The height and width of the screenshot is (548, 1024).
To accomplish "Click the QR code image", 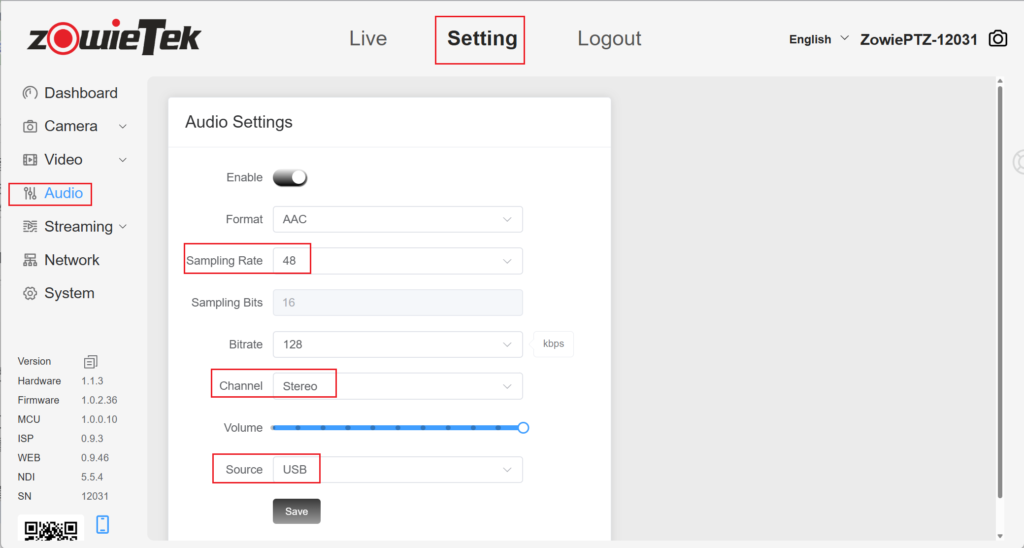I will [x=50, y=529].
